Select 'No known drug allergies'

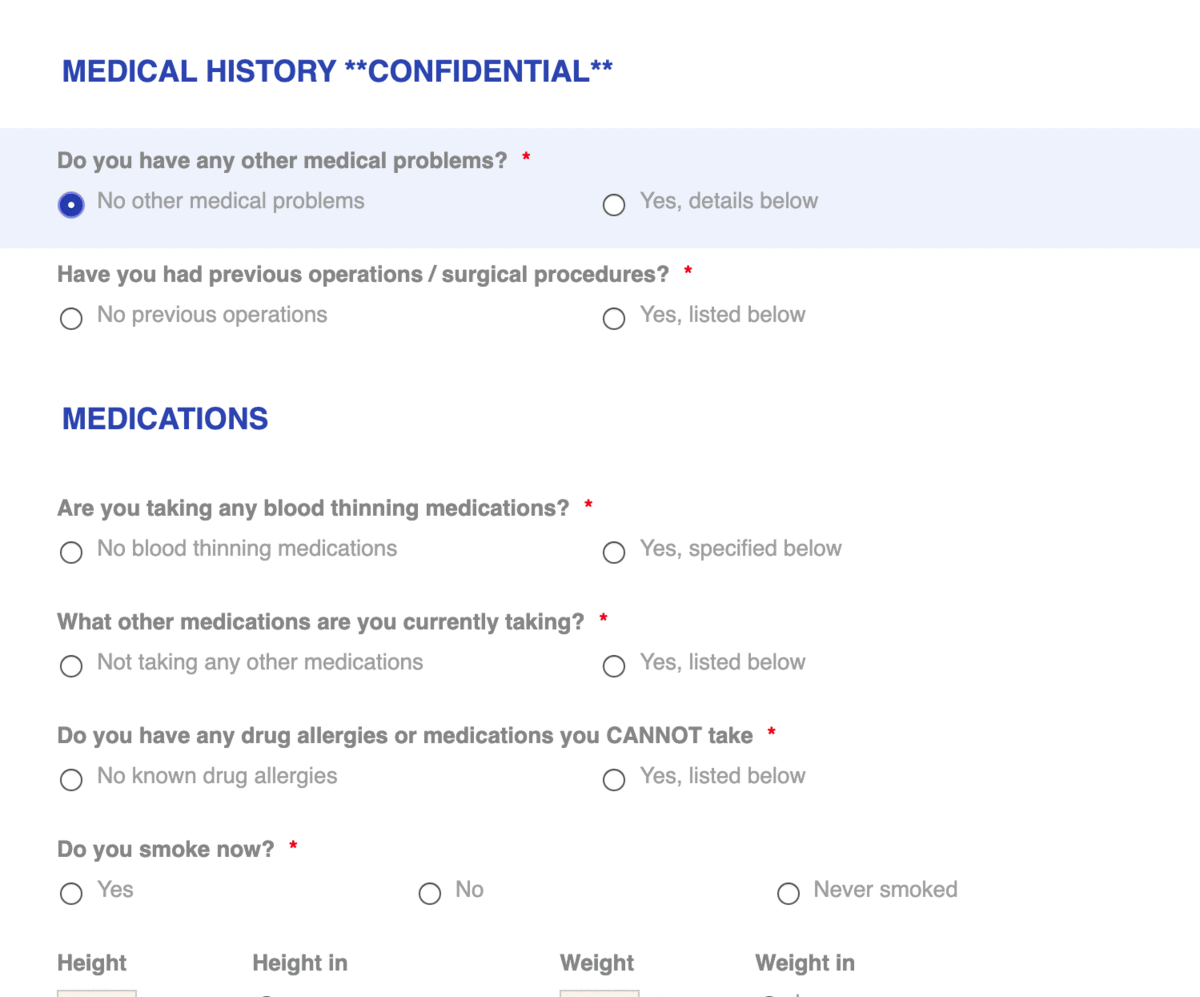coord(70,780)
